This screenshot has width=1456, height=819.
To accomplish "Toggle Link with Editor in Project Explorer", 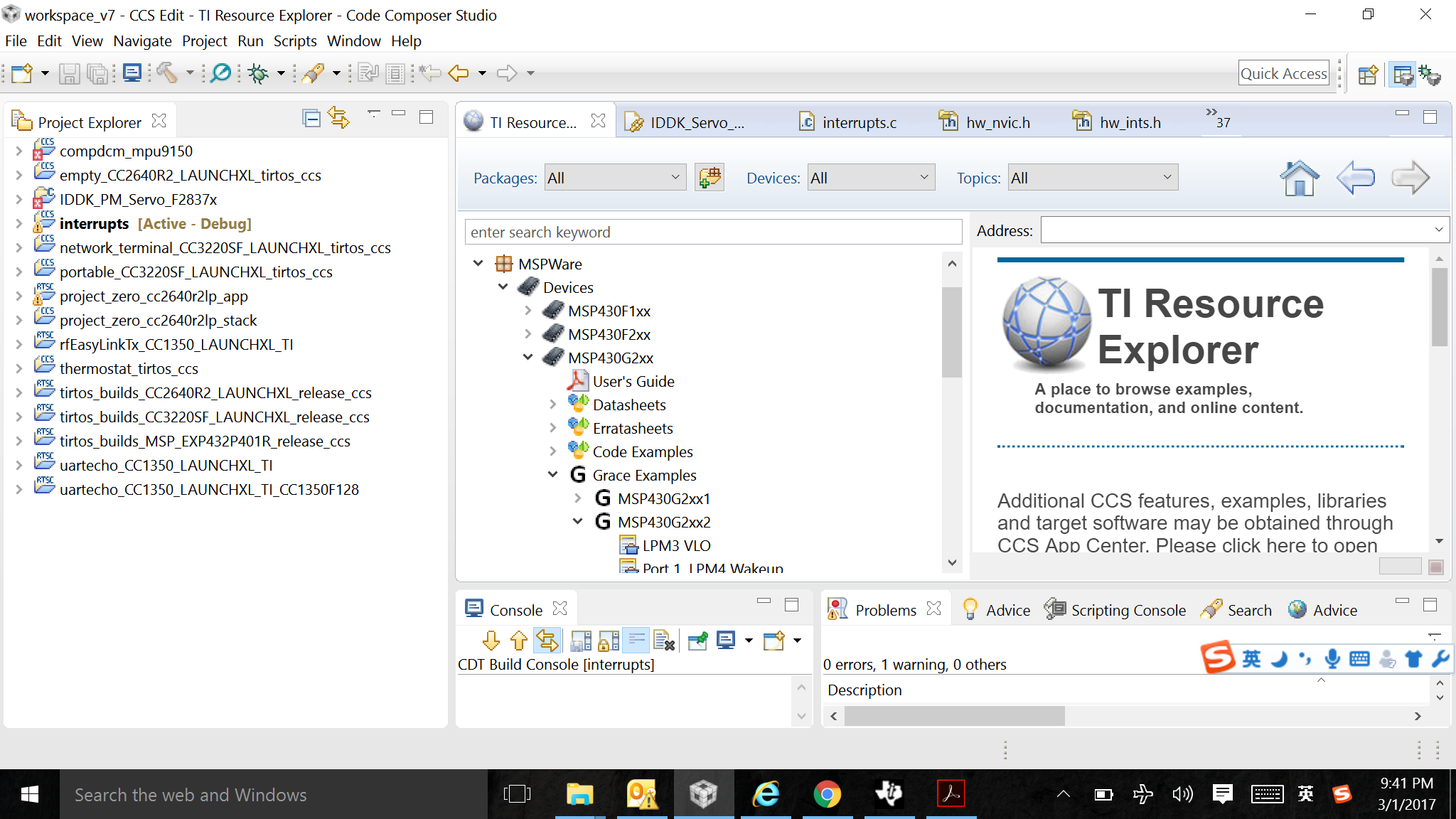I will [x=338, y=119].
